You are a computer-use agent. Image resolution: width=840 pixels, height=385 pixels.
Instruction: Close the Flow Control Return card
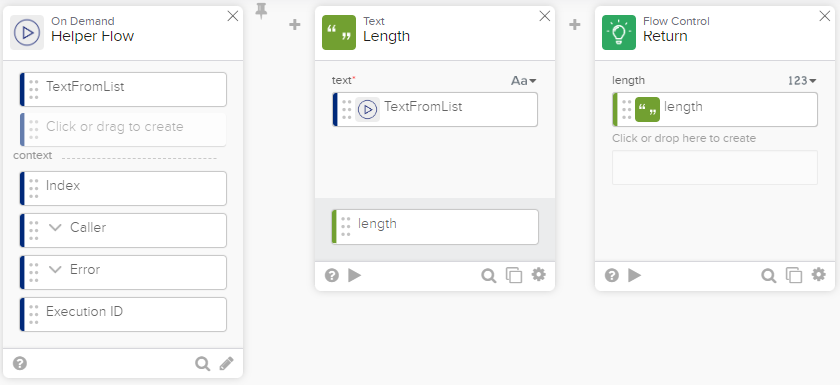[x=824, y=16]
